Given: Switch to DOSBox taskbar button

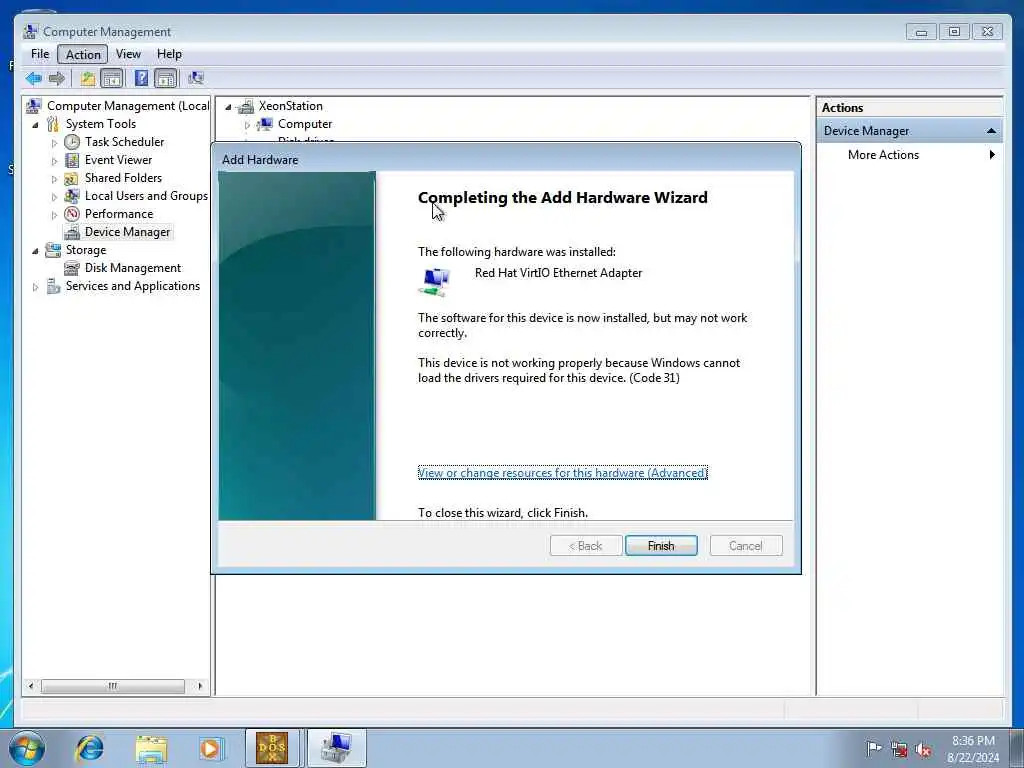Looking at the screenshot, I should click(x=272, y=748).
